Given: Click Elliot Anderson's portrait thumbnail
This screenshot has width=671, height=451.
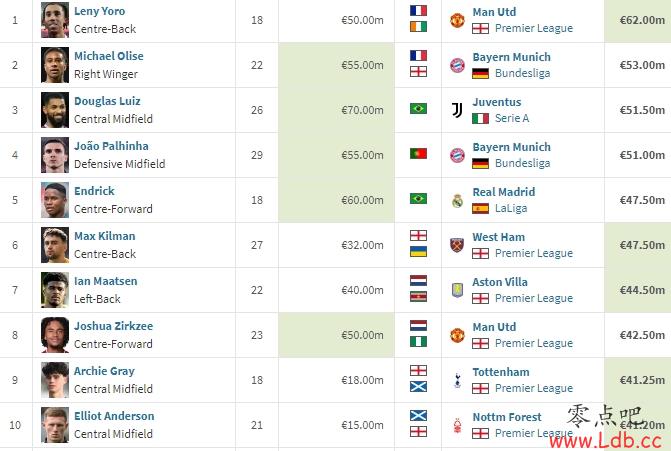Looking at the screenshot, I should point(55,425).
